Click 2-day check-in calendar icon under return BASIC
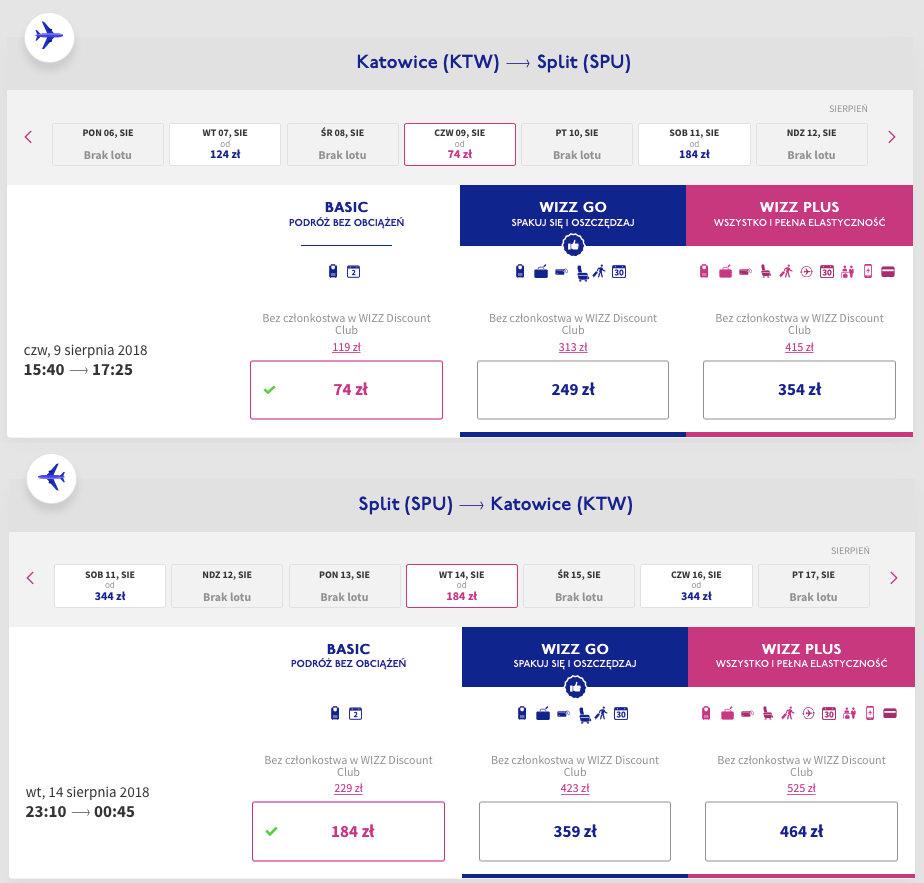The image size is (924, 883). (x=355, y=714)
